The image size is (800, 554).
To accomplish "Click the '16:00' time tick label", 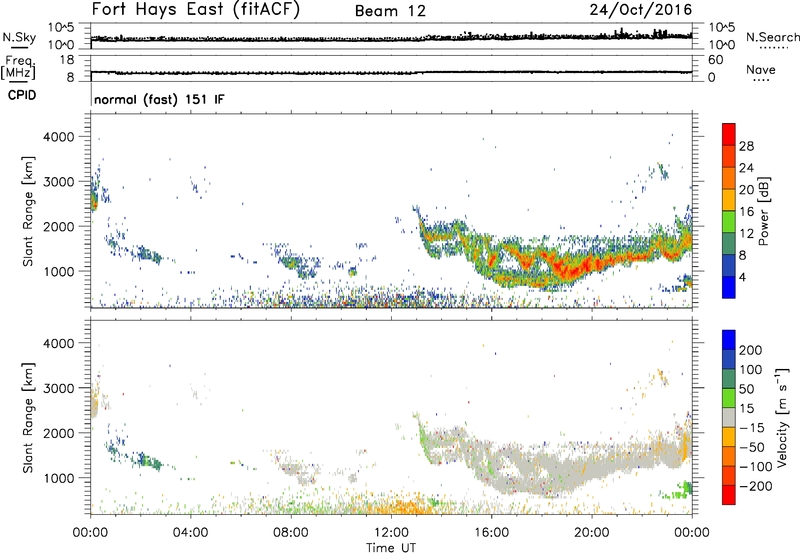I will pyautogui.click(x=492, y=533).
